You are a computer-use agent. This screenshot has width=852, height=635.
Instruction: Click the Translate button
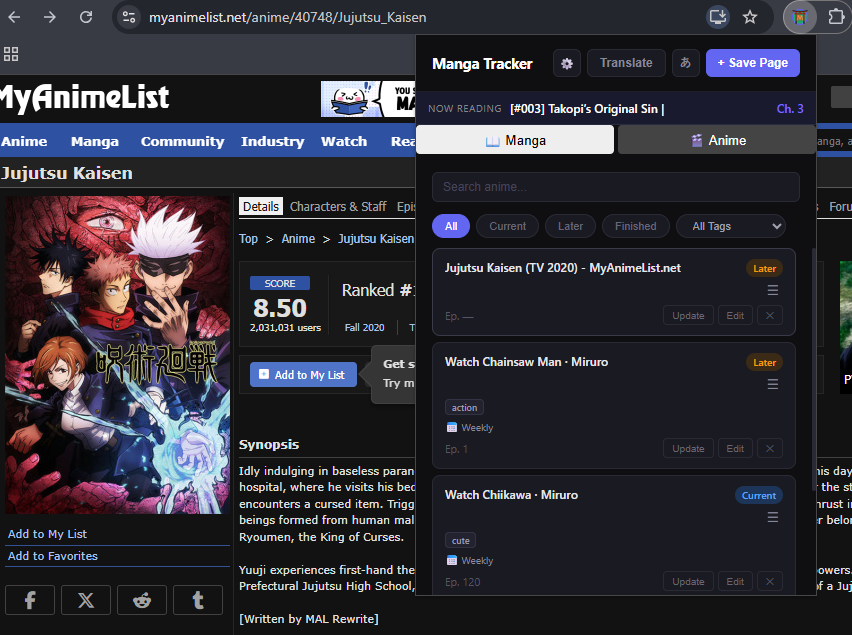(x=626, y=63)
